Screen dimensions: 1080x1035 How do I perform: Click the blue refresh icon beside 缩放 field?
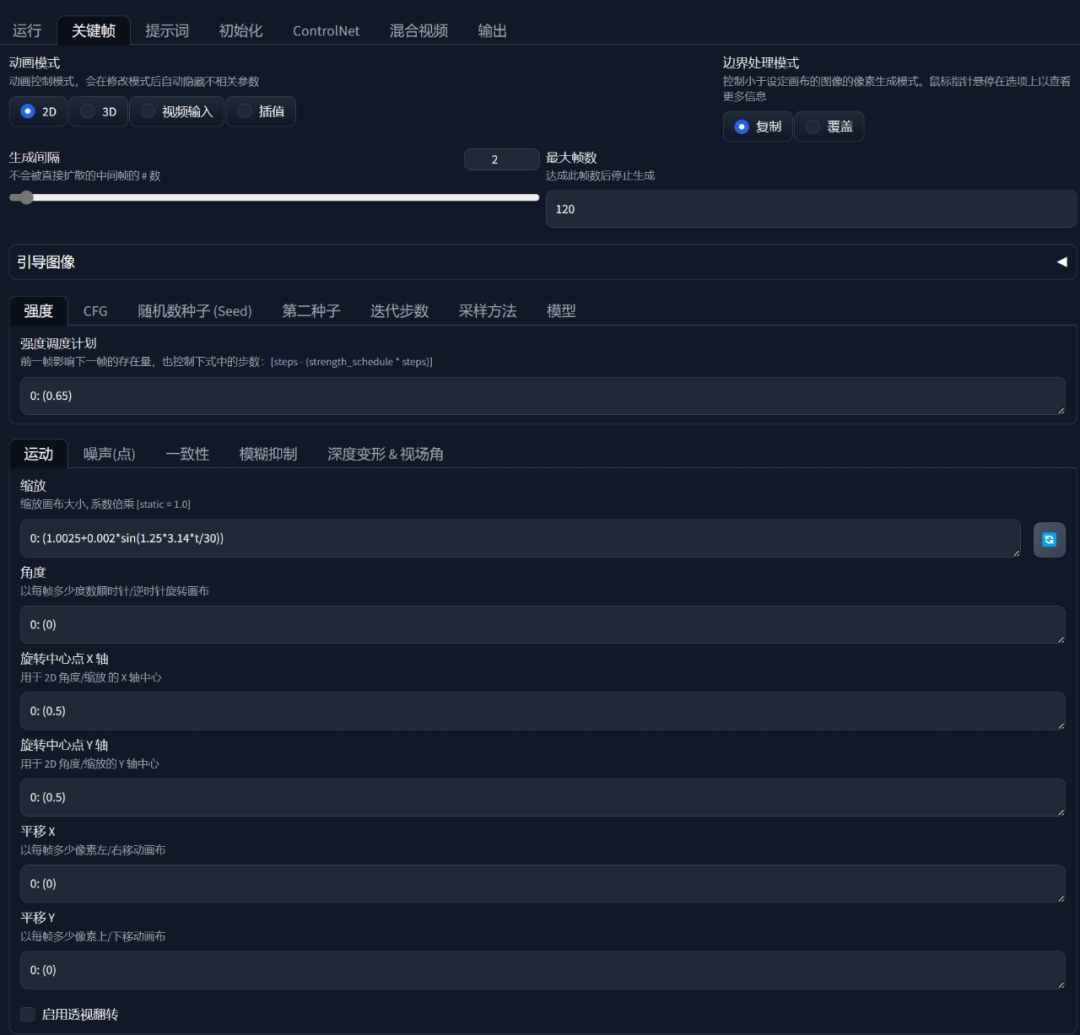click(1049, 539)
